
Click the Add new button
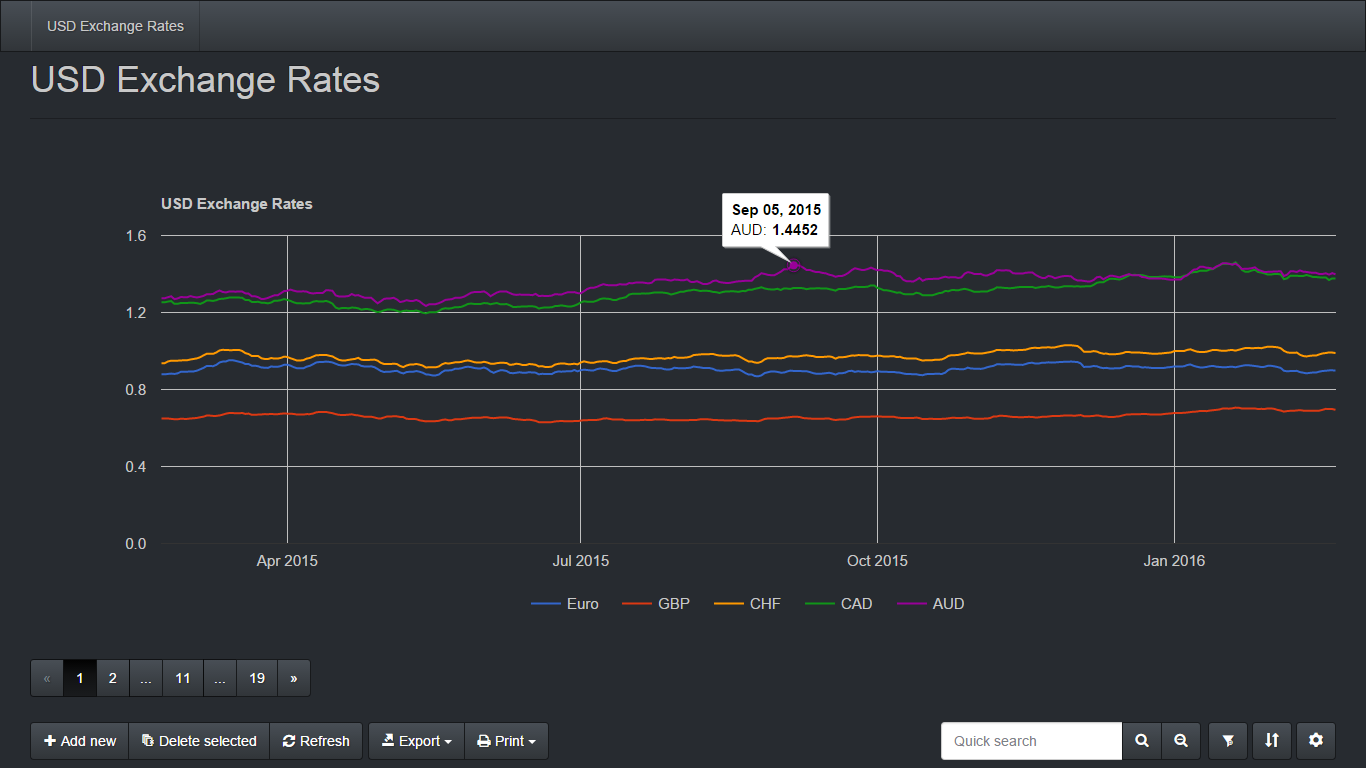coord(80,741)
